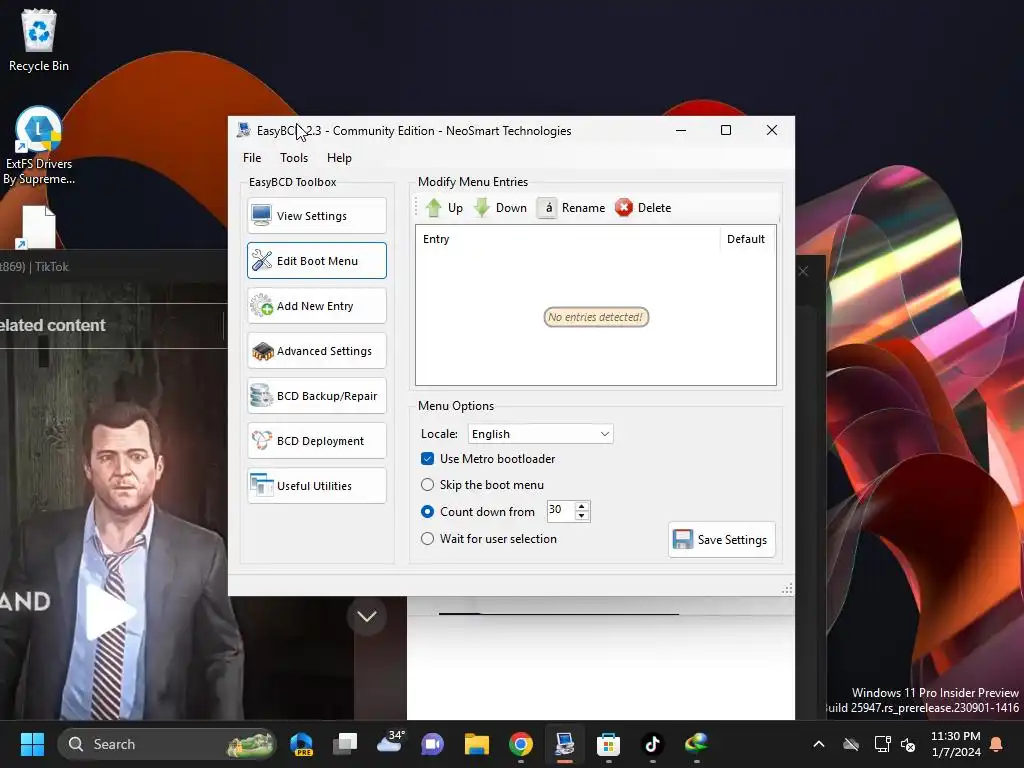Click the muted volume tray icon
Screen dimensions: 1024x768
(x=908, y=744)
